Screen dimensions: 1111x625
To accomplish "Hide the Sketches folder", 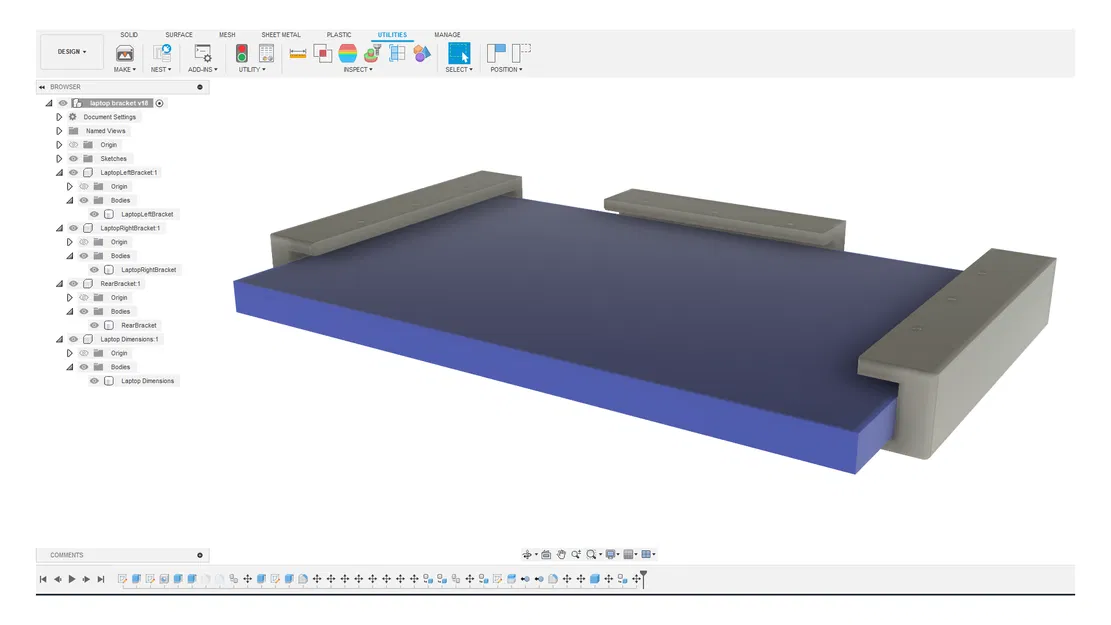I will (74, 159).
